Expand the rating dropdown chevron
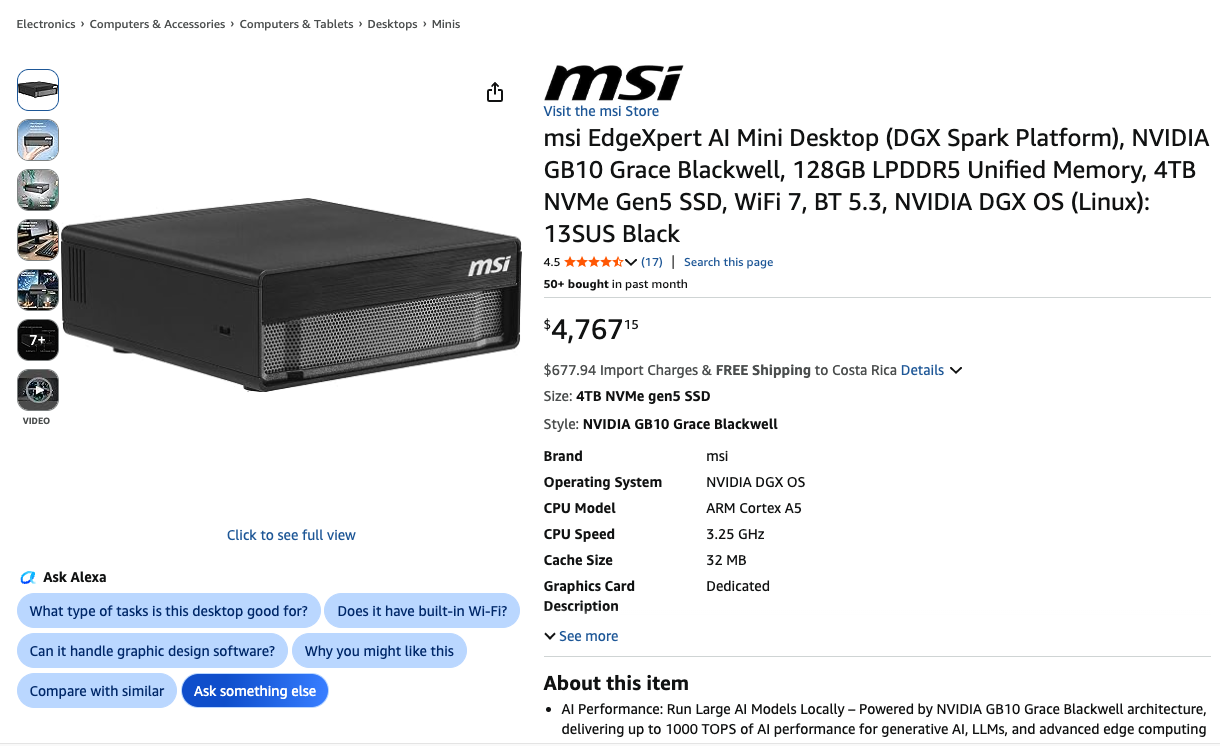Viewport: 1220px width, 746px height. coord(631,262)
